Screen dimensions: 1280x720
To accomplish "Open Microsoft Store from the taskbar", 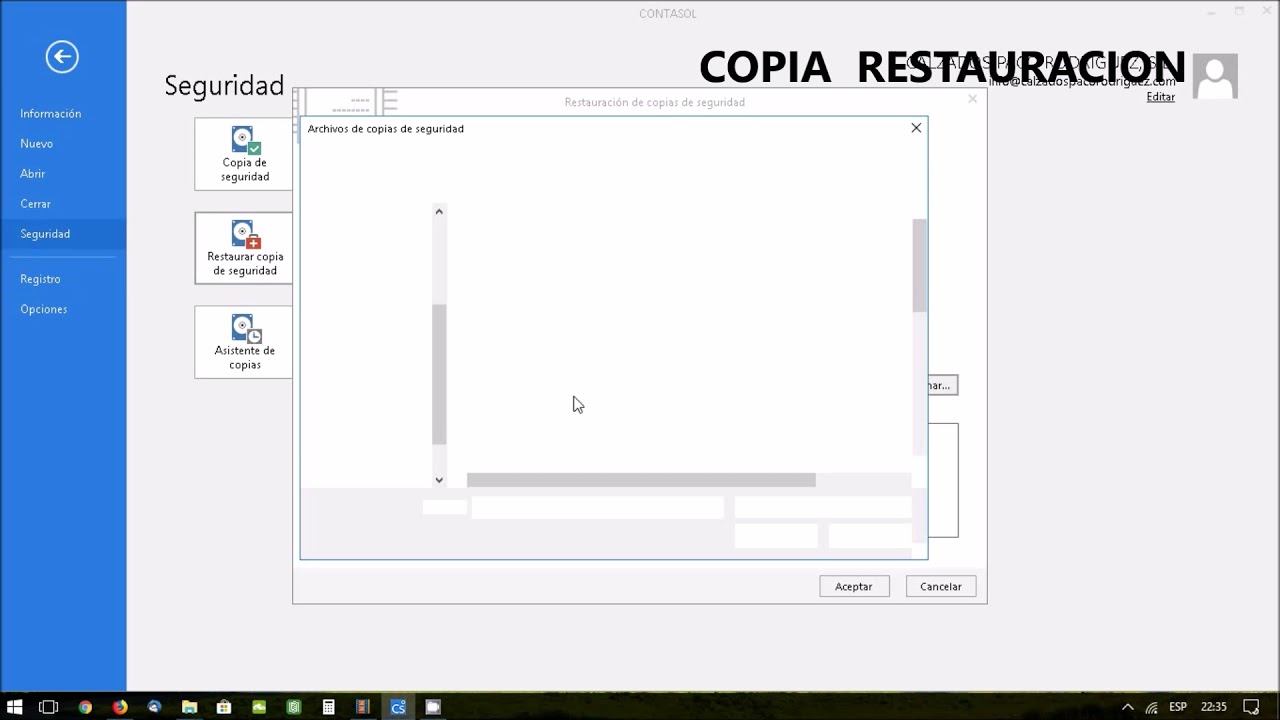I will coord(224,707).
